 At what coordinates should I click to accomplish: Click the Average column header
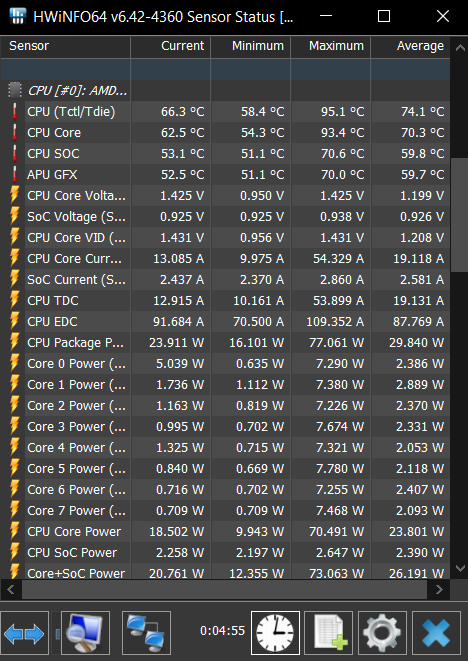(411, 47)
